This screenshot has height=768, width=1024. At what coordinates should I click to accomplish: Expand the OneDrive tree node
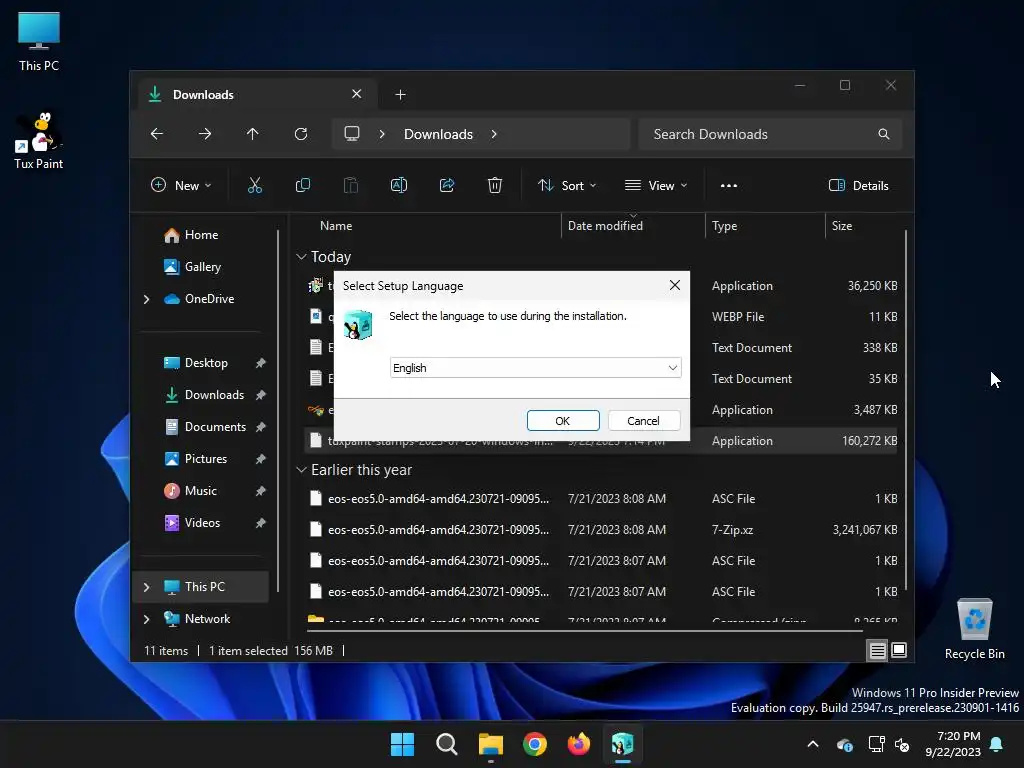pos(146,299)
